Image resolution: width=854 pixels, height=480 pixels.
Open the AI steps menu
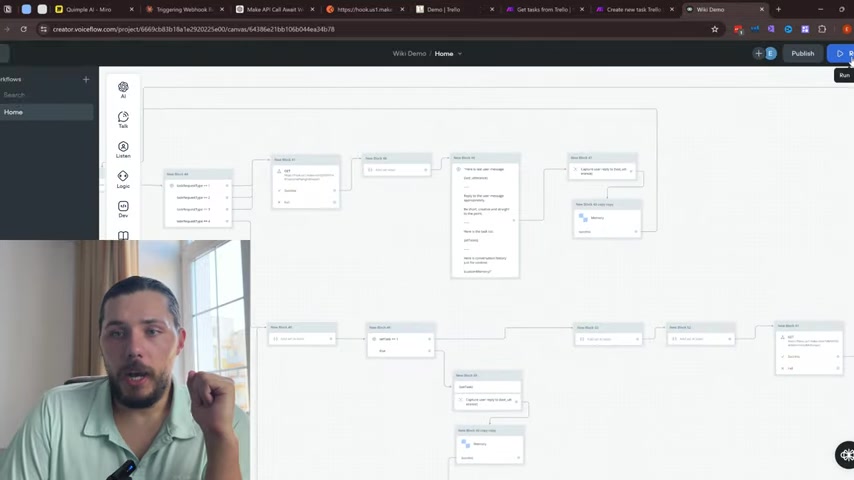click(123, 90)
